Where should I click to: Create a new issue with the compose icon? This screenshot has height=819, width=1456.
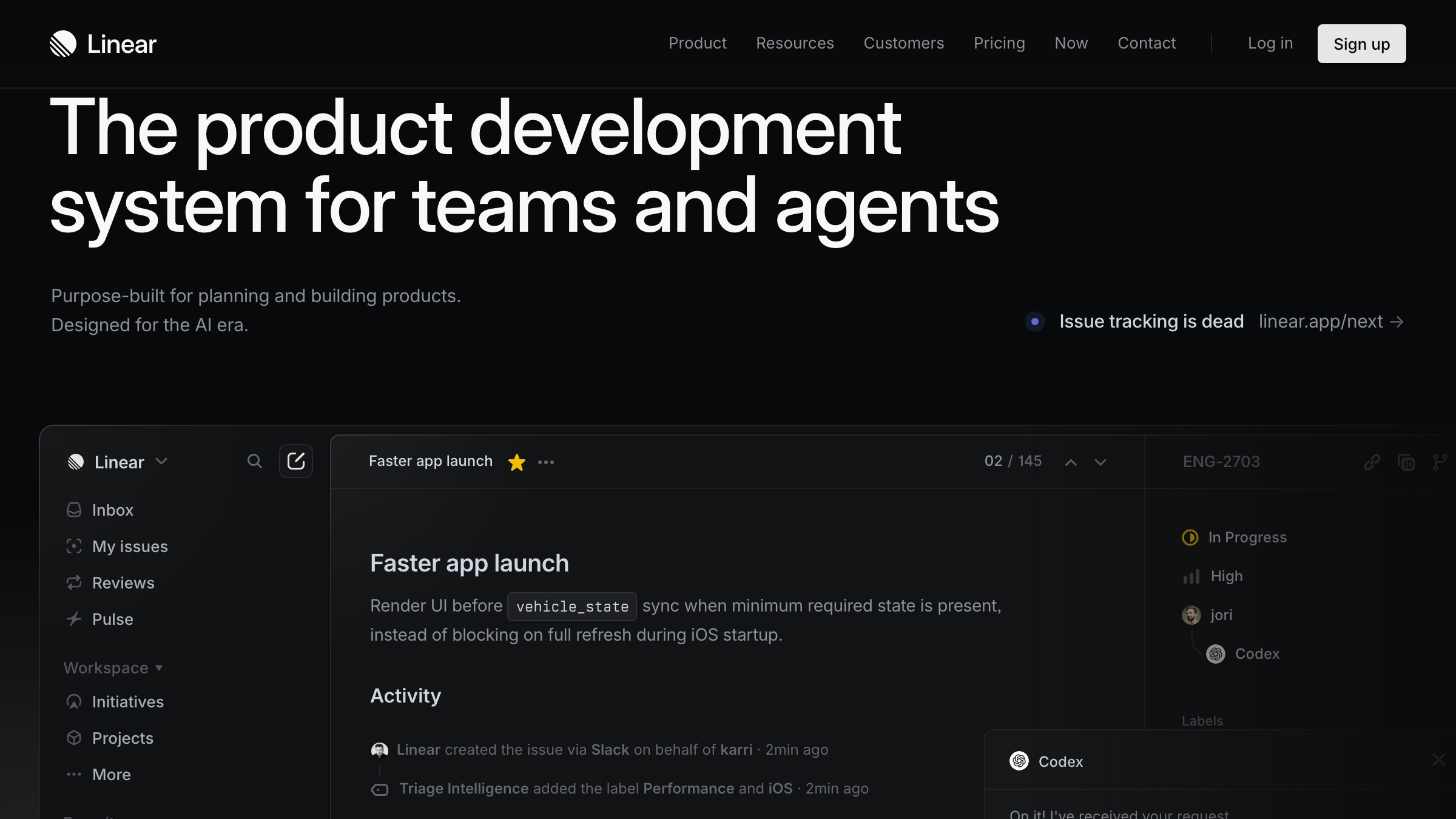(x=296, y=461)
